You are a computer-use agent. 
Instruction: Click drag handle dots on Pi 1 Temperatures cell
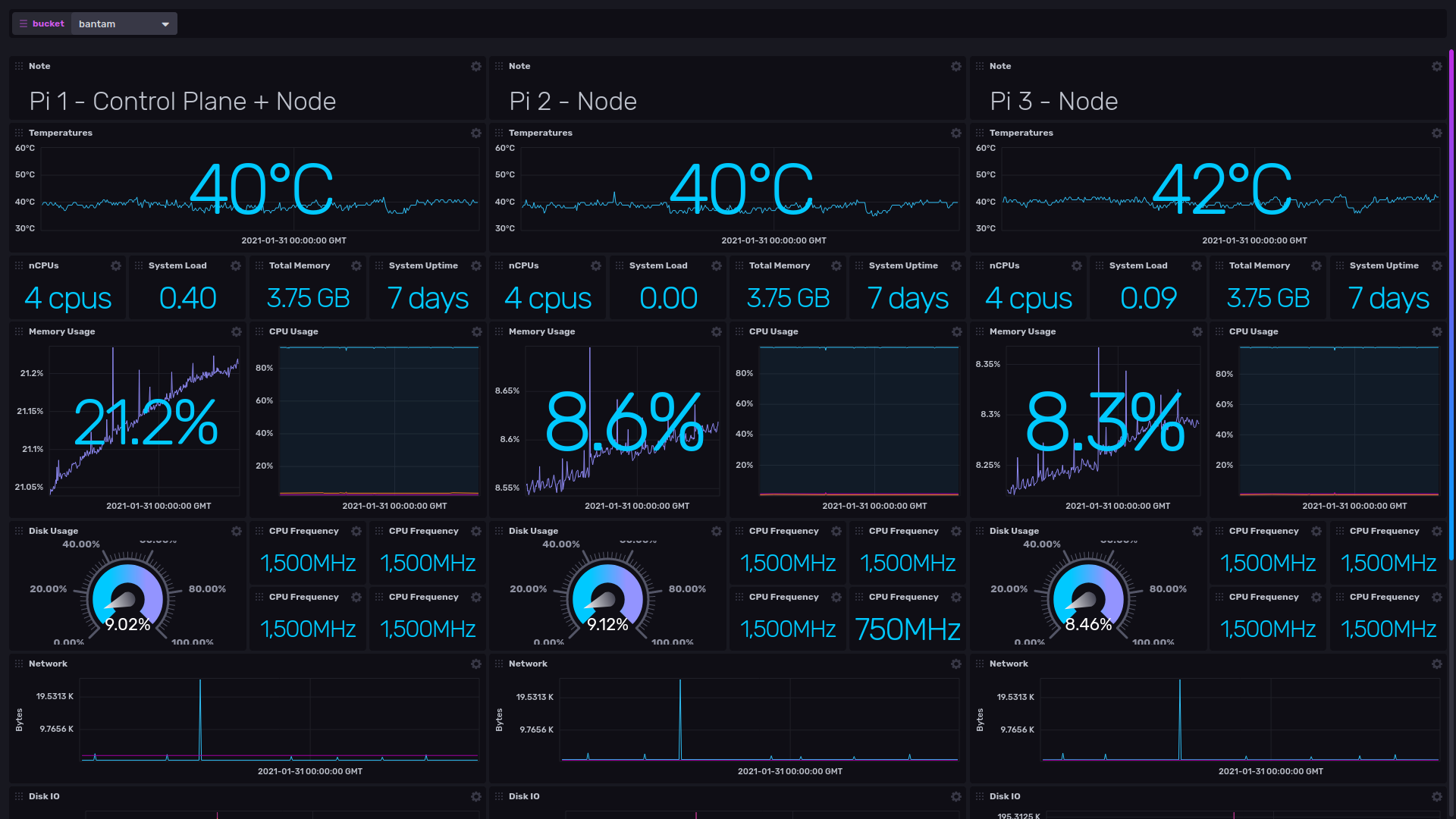pos(17,133)
